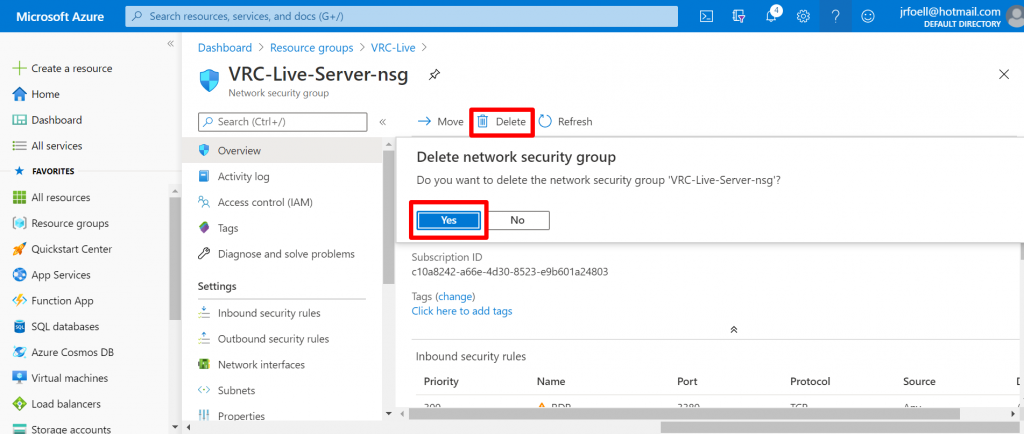Open Quickstart Center
This screenshot has width=1024, height=434.
pos(63,249)
